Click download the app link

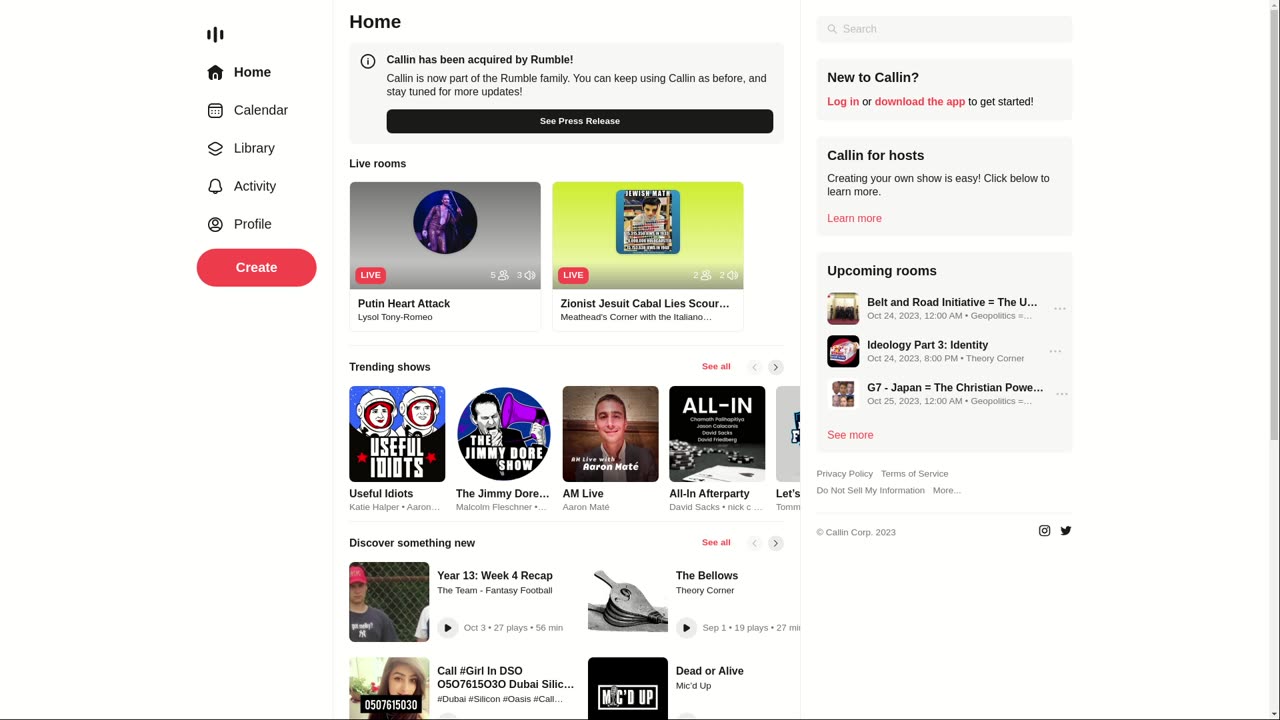pos(920,102)
